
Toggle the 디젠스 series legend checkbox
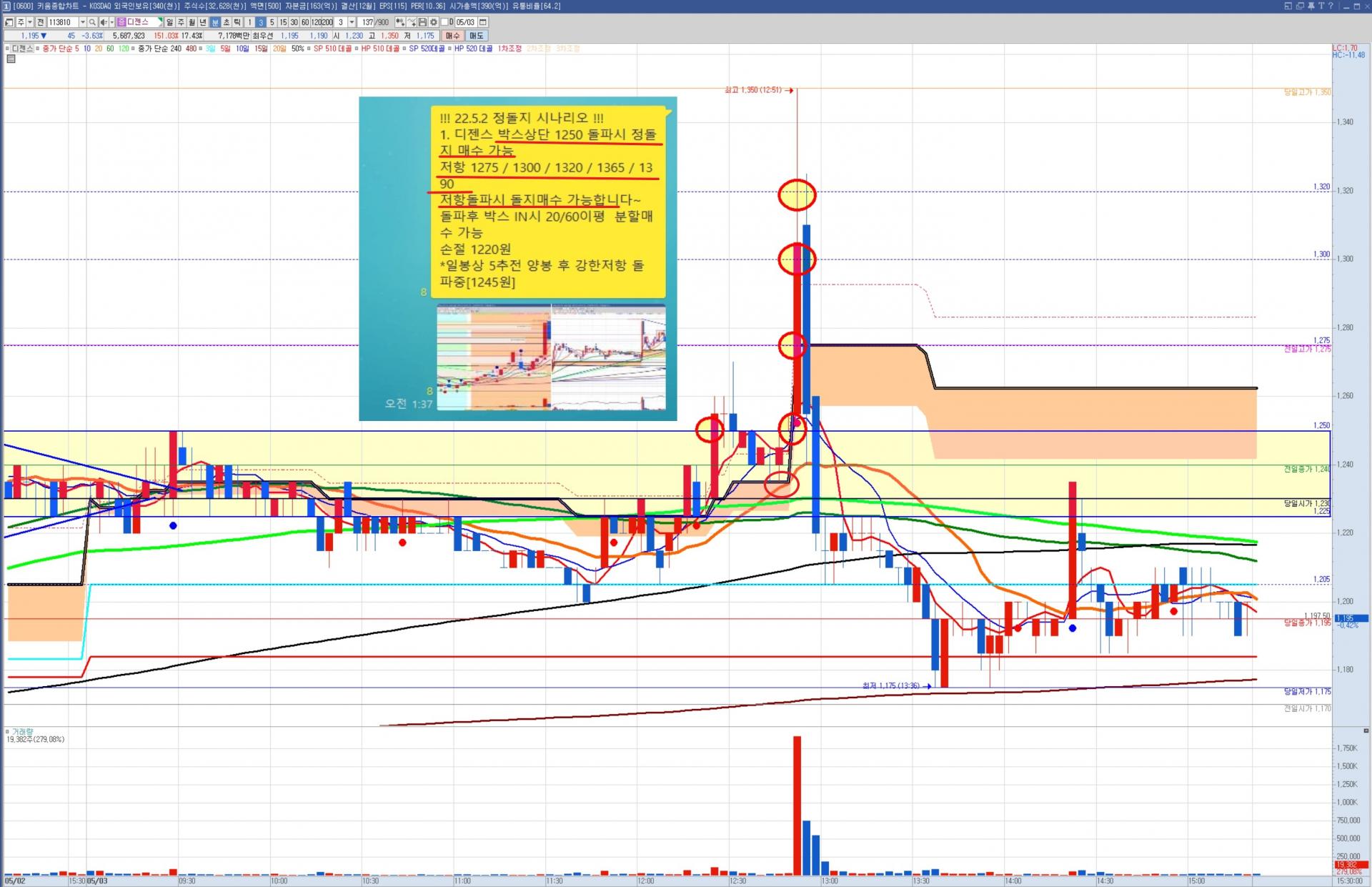(7, 49)
